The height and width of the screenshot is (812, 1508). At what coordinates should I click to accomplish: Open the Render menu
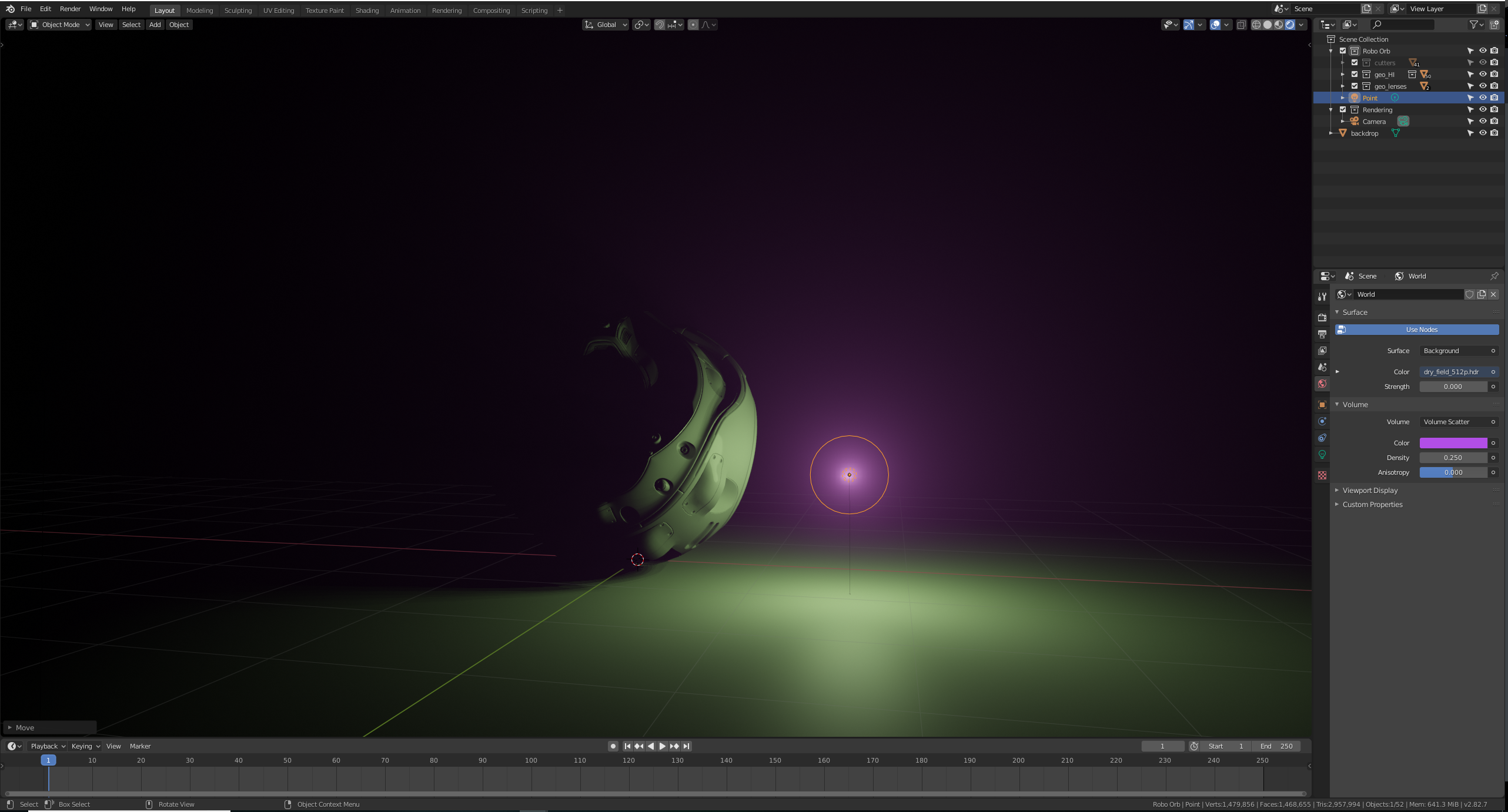coord(70,9)
